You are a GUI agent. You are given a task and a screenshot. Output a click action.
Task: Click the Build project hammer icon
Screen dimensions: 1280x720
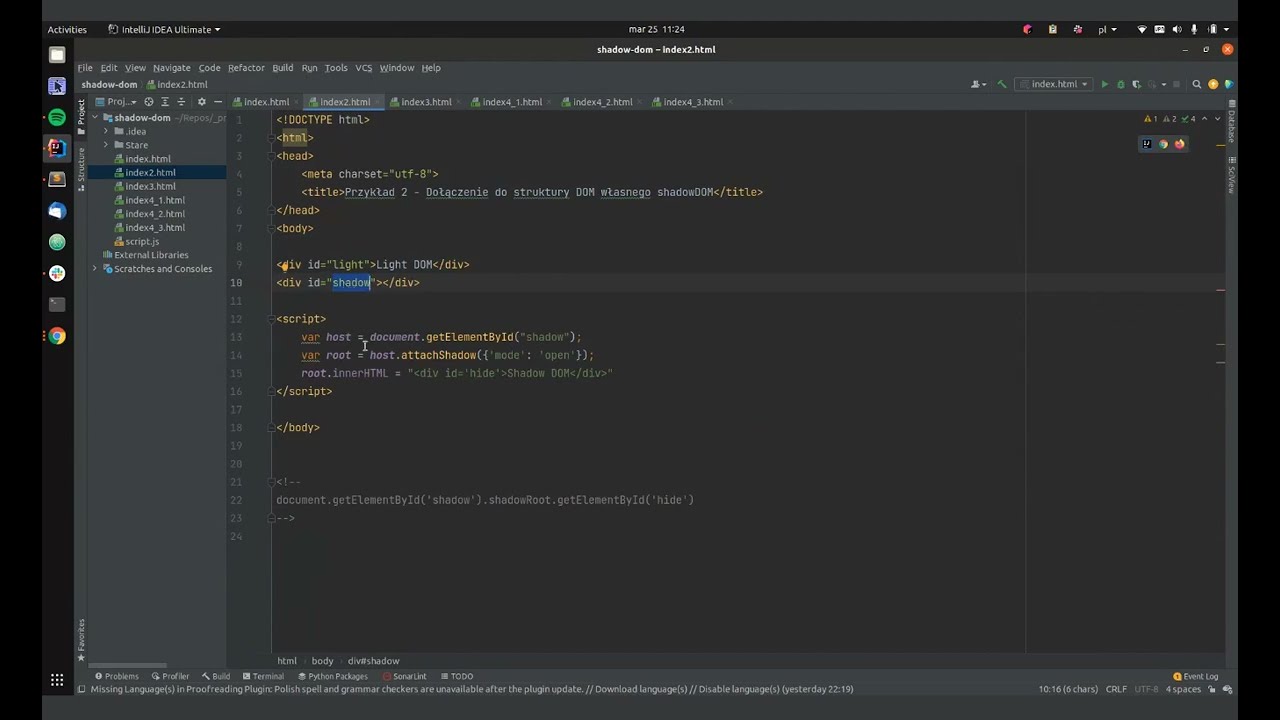click(1001, 84)
